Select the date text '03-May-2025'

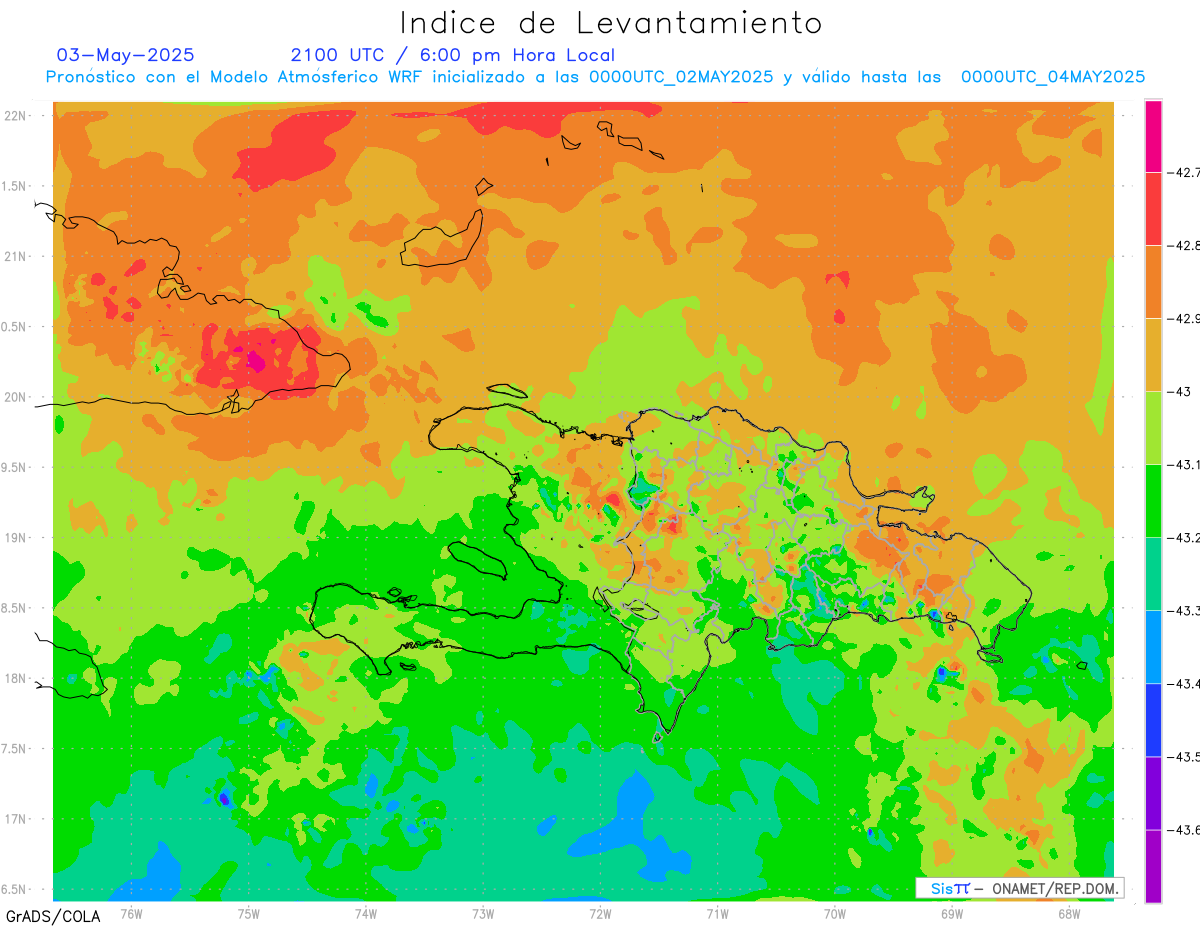(x=126, y=55)
